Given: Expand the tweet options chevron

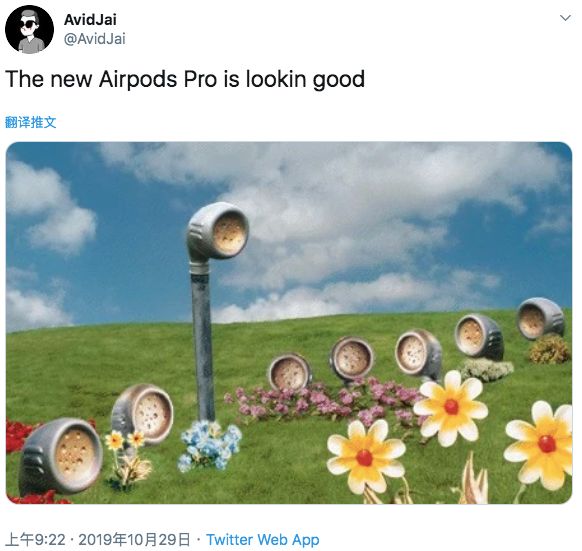Looking at the screenshot, I should click(565, 18).
